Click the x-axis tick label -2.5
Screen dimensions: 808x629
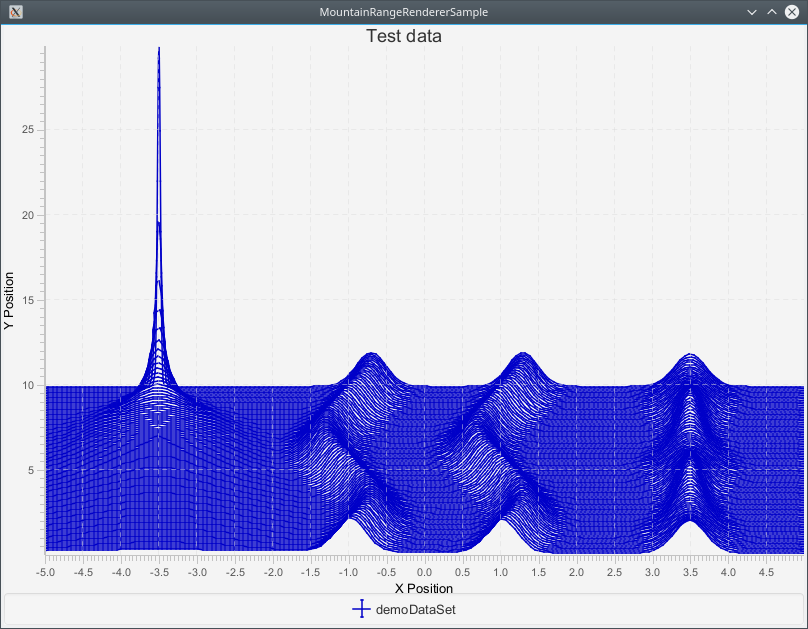point(235,572)
